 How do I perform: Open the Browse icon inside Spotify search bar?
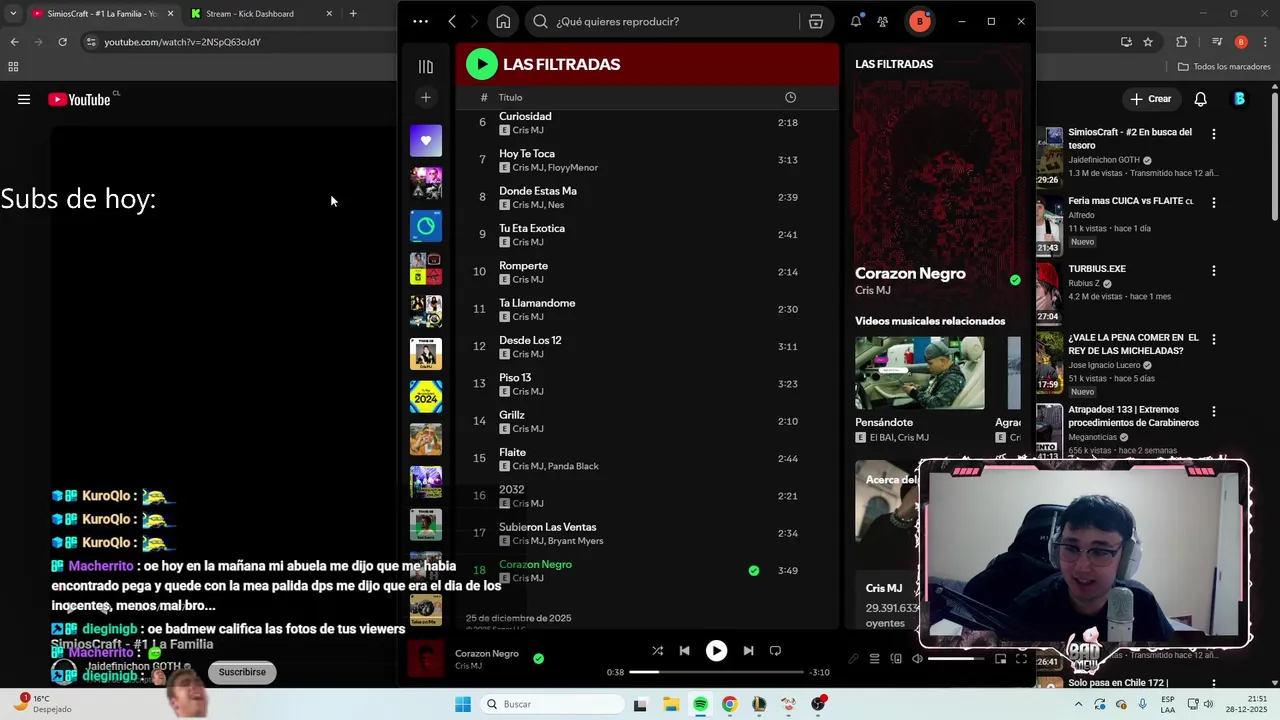pyautogui.click(x=815, y=21)
